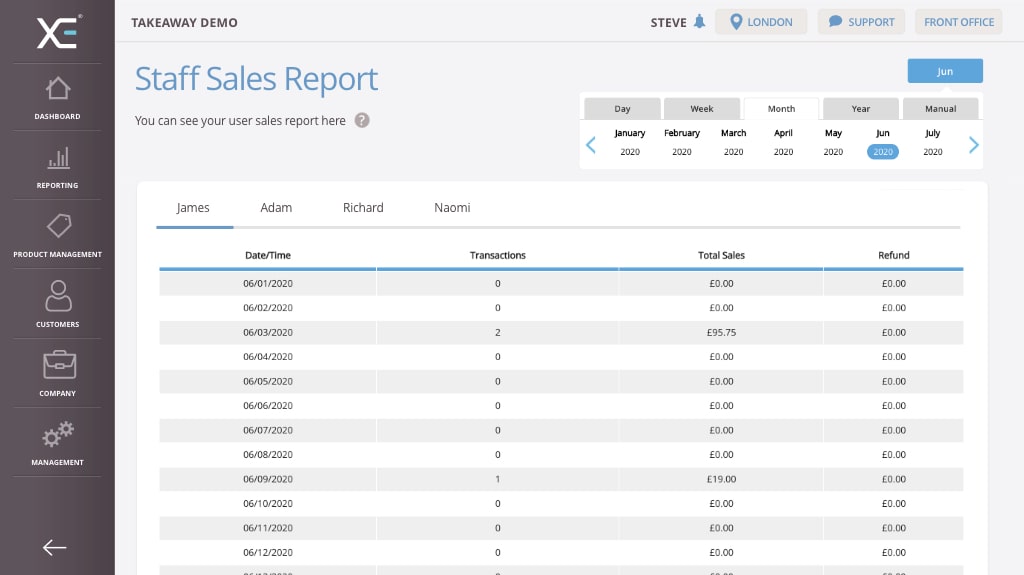1024x575 pixels.
Task: Select March 2020 in month picker
Action: click(x=733, y=142)
